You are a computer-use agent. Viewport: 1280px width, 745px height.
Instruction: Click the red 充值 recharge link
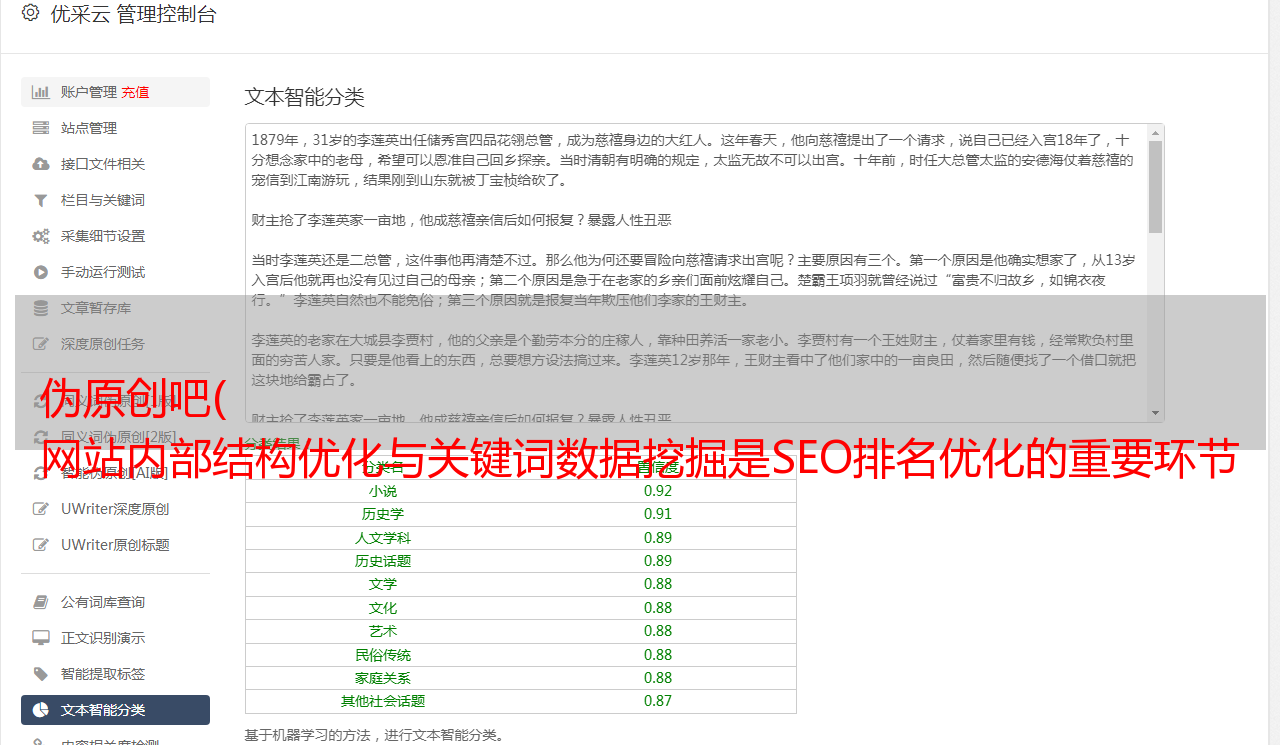coord(135,92)
